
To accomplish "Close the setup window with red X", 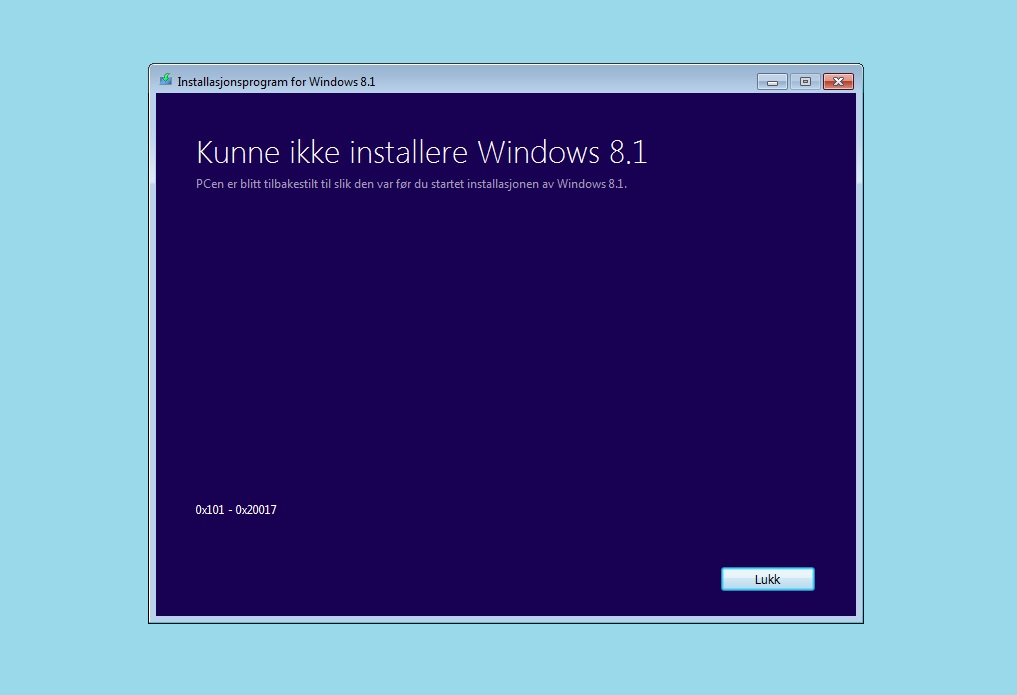I will click(838, 82).
